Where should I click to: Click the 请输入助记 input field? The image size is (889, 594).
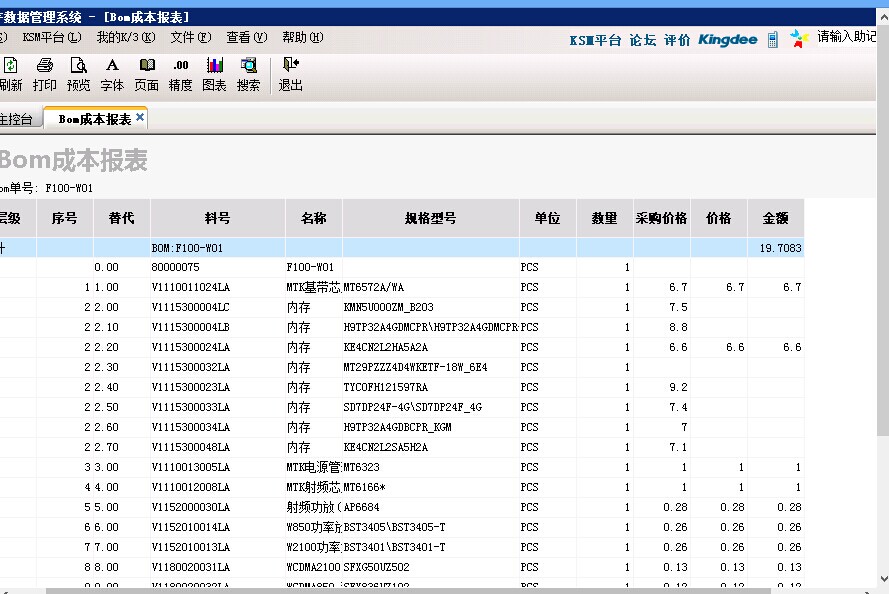(846, 37)
